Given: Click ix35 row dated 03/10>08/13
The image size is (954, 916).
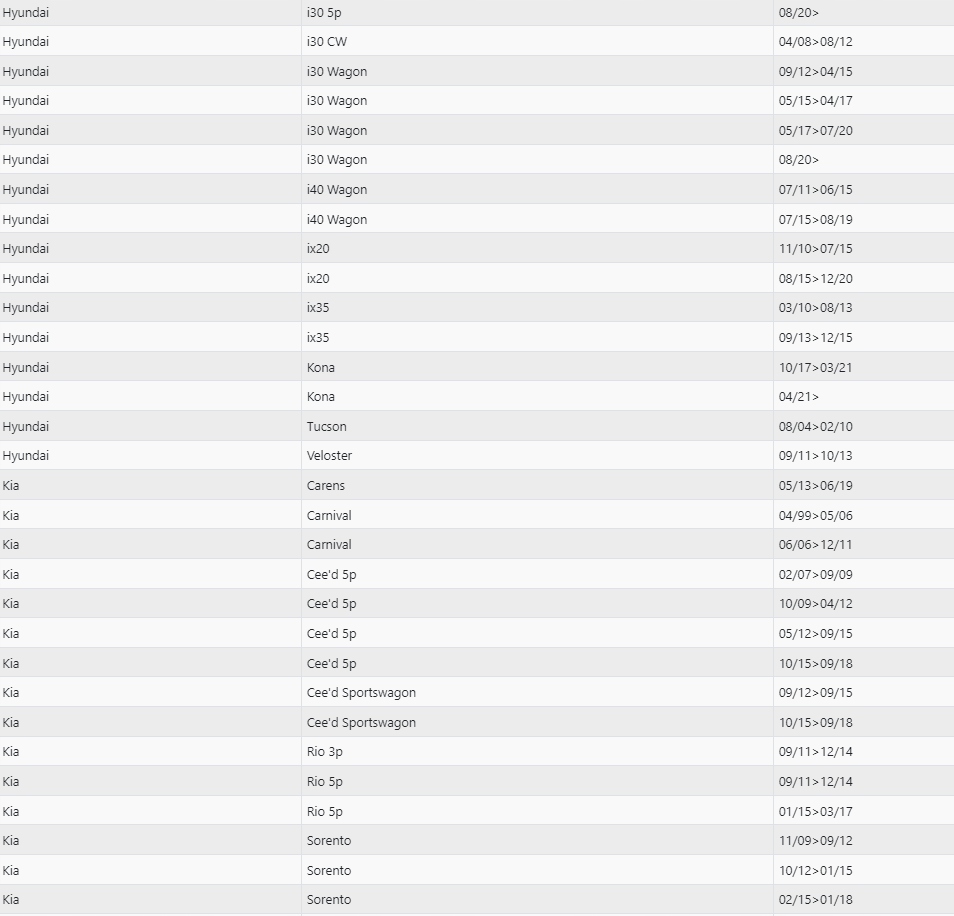Looking at the screenshot, I should point(477,308).
